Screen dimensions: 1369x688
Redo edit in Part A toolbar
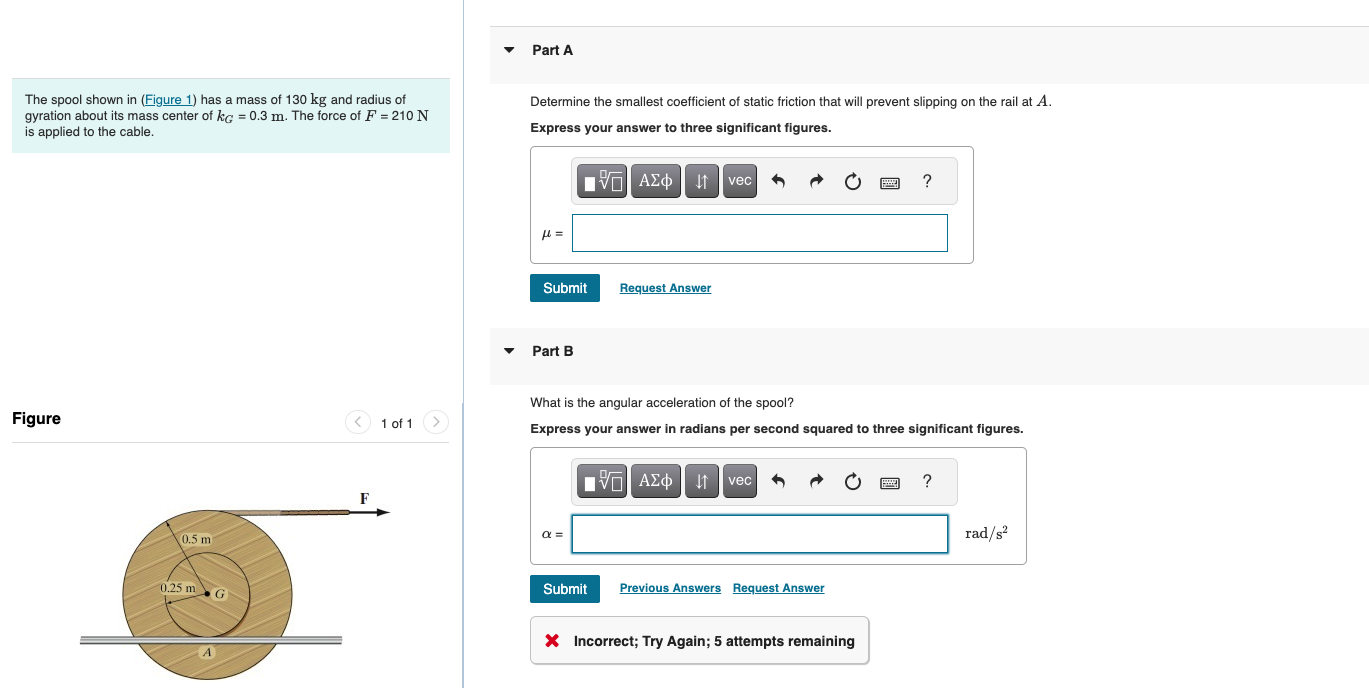click(x=816, y=182)
